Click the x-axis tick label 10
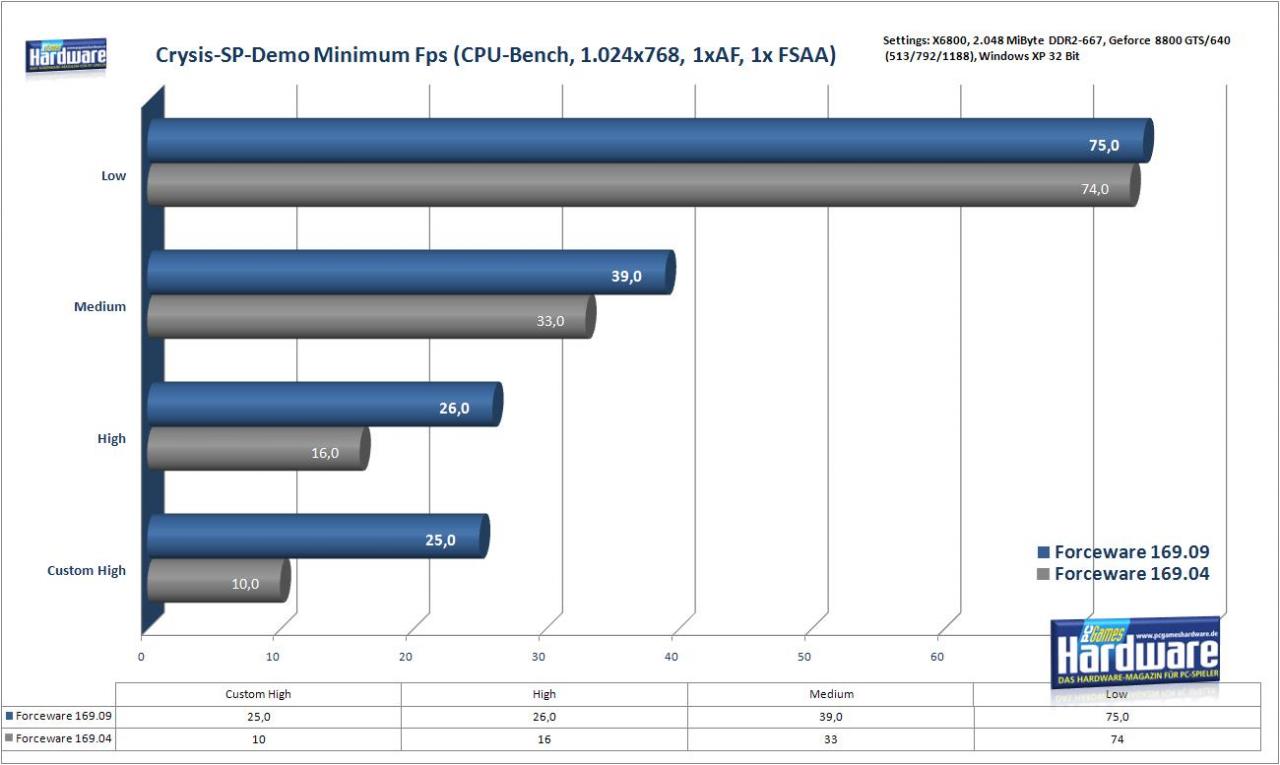The width and height of the screenshot is (1280, 765). 273,657
